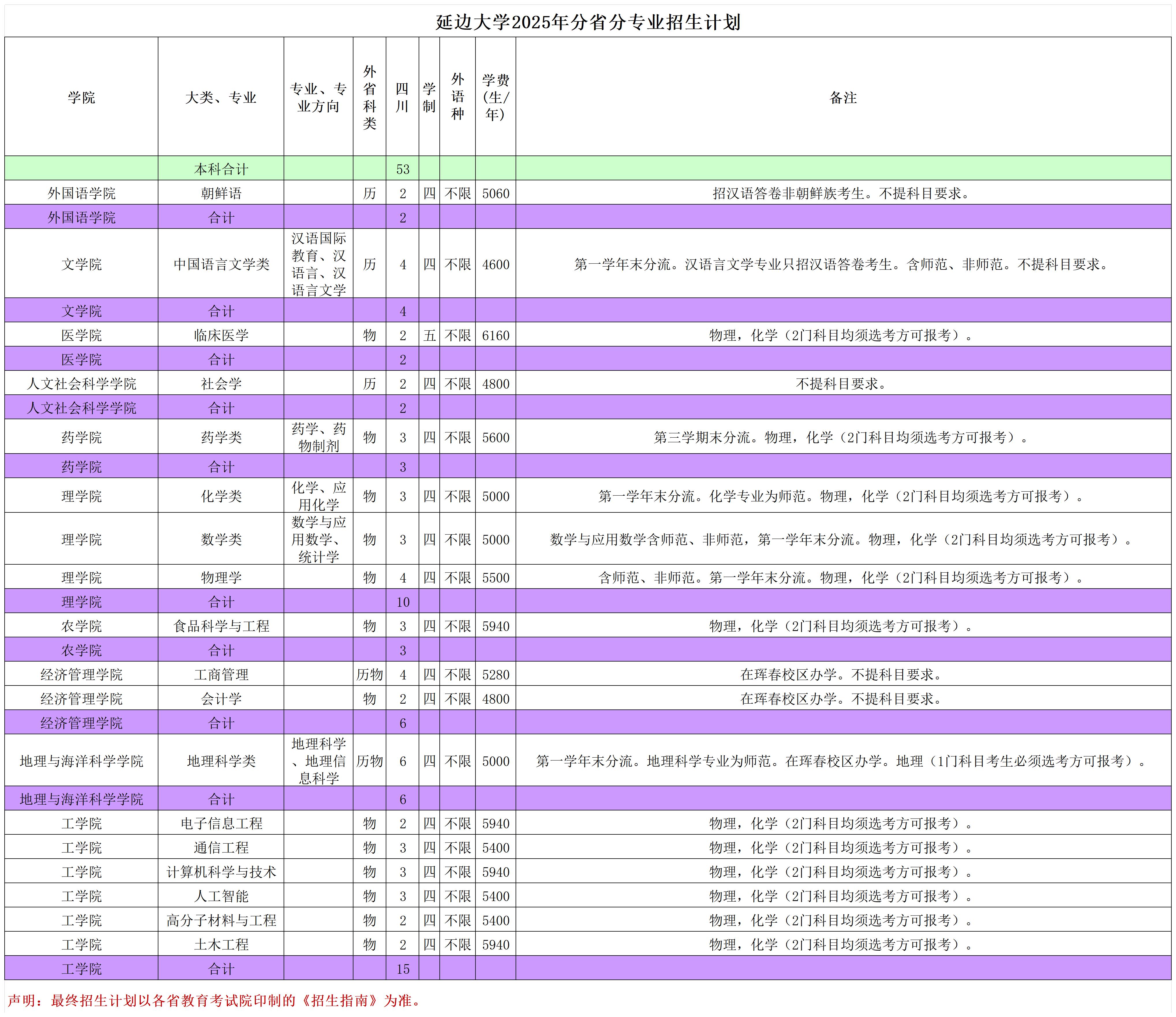
Task: Select the 药学类 cell
Action: pos(221,437)
